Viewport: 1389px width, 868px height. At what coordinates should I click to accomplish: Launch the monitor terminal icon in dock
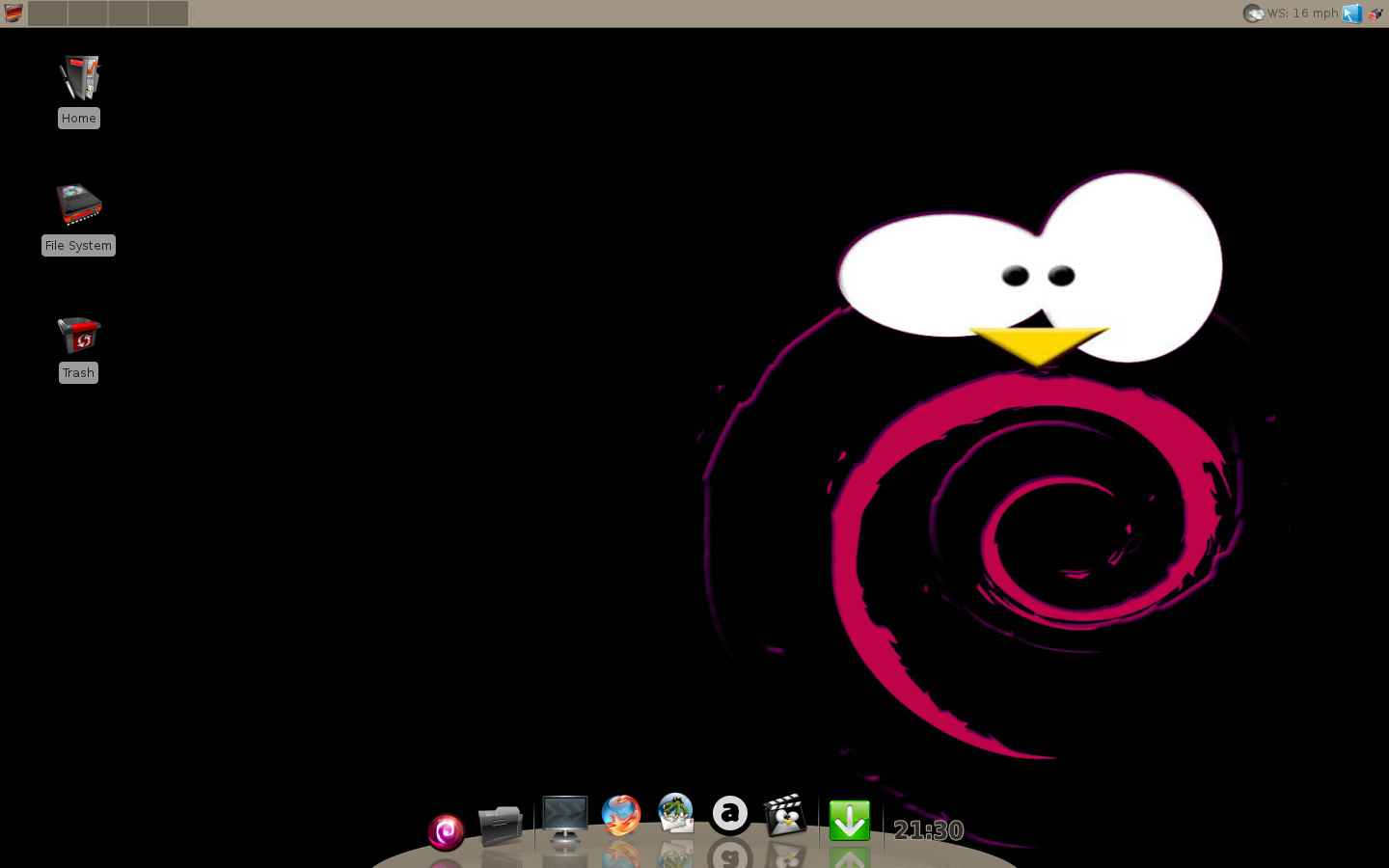(564, 821)
